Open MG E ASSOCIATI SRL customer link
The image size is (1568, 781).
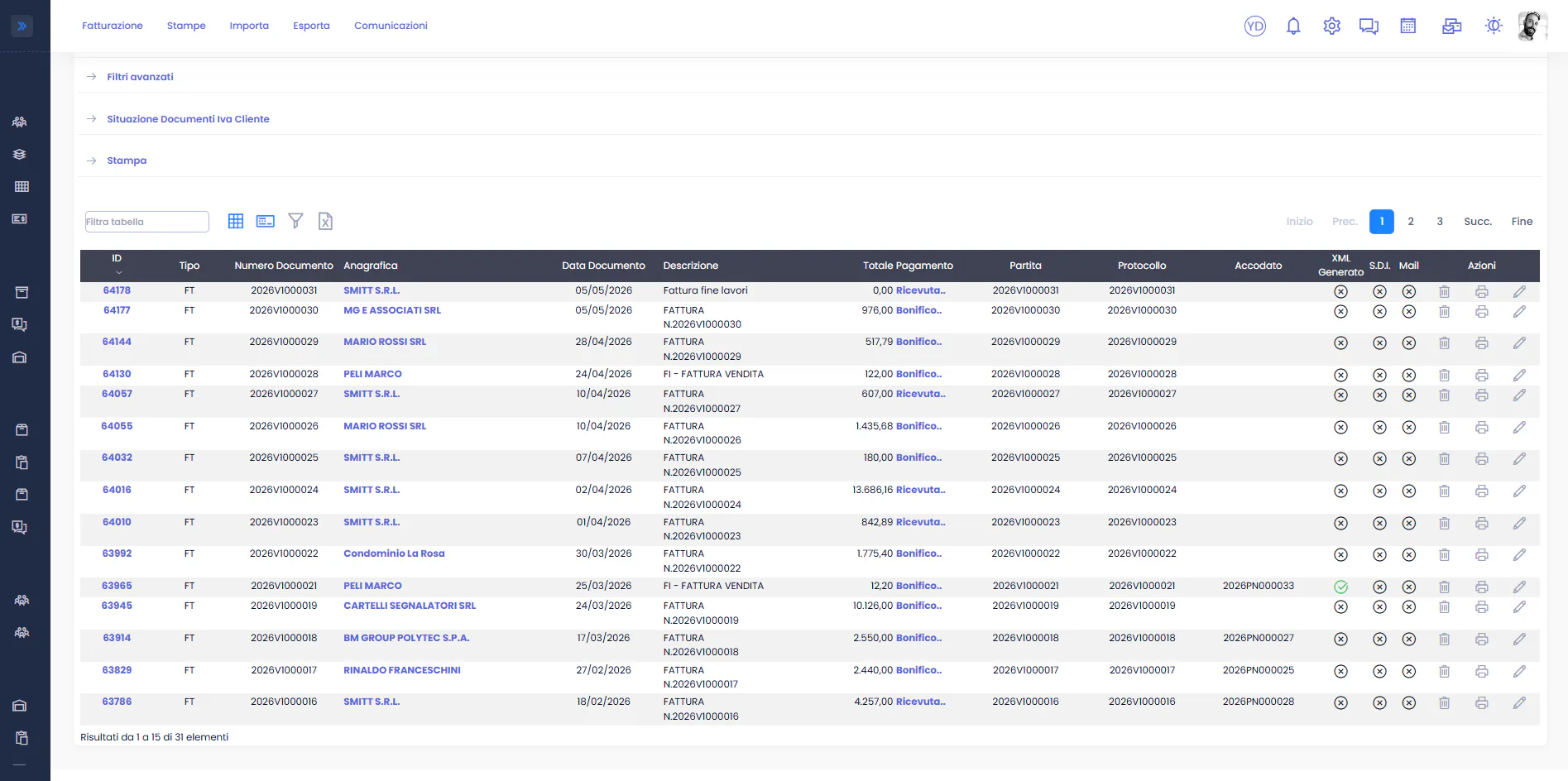[x=392, y=310]
